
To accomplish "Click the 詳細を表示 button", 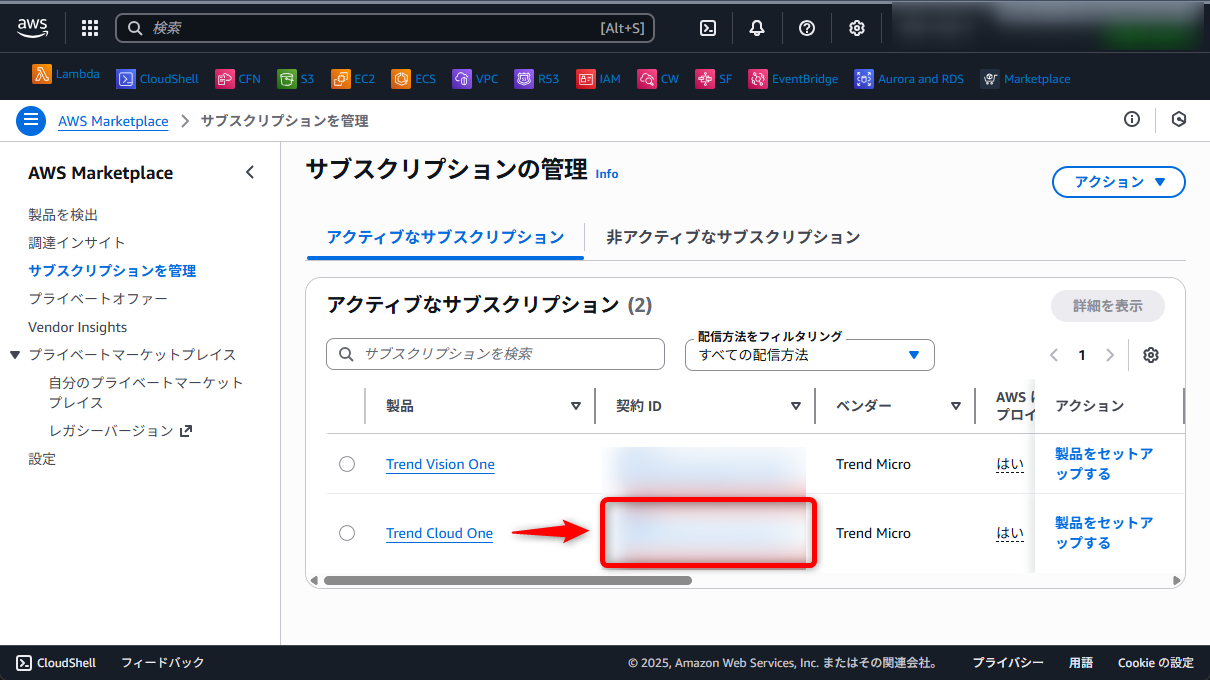I will pyautogui.click(x=1107, y=306).
